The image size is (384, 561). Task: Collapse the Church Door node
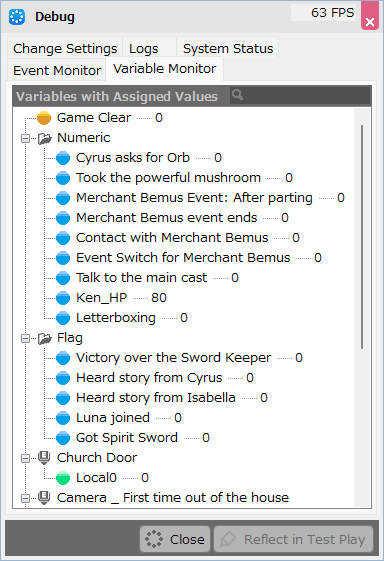pos(25,458)
